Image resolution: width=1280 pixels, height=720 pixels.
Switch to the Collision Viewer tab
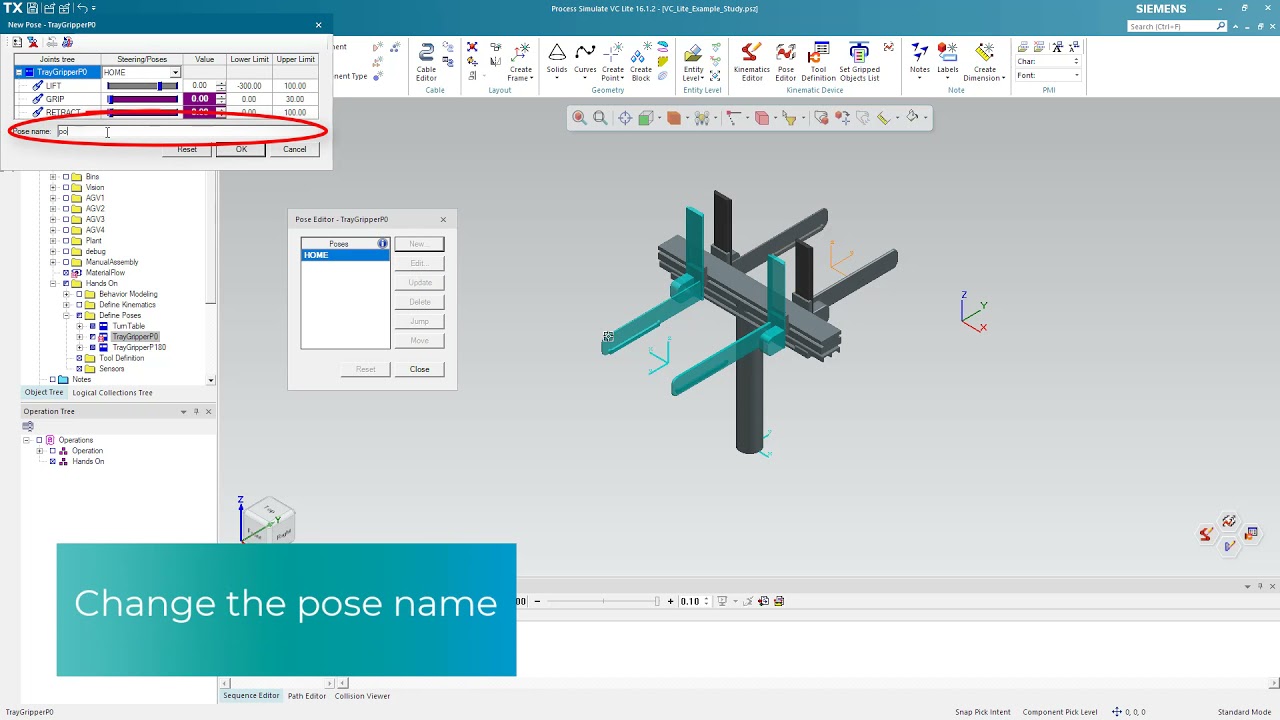(362, 696)
